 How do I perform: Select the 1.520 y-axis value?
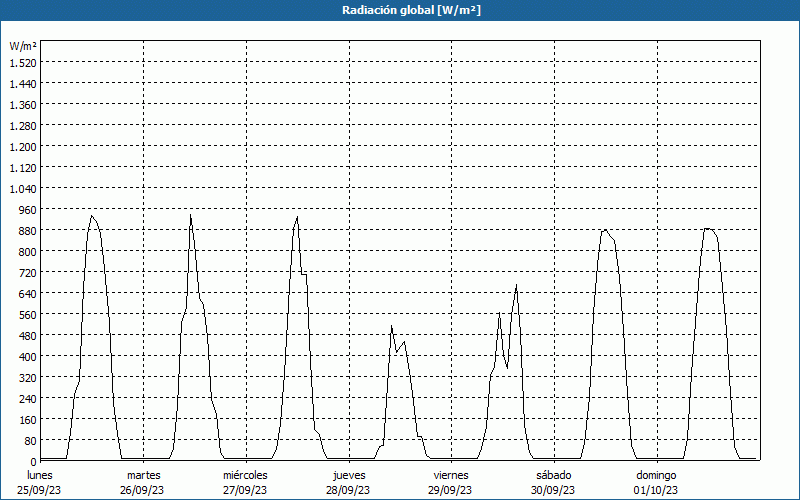click(23, 62)
